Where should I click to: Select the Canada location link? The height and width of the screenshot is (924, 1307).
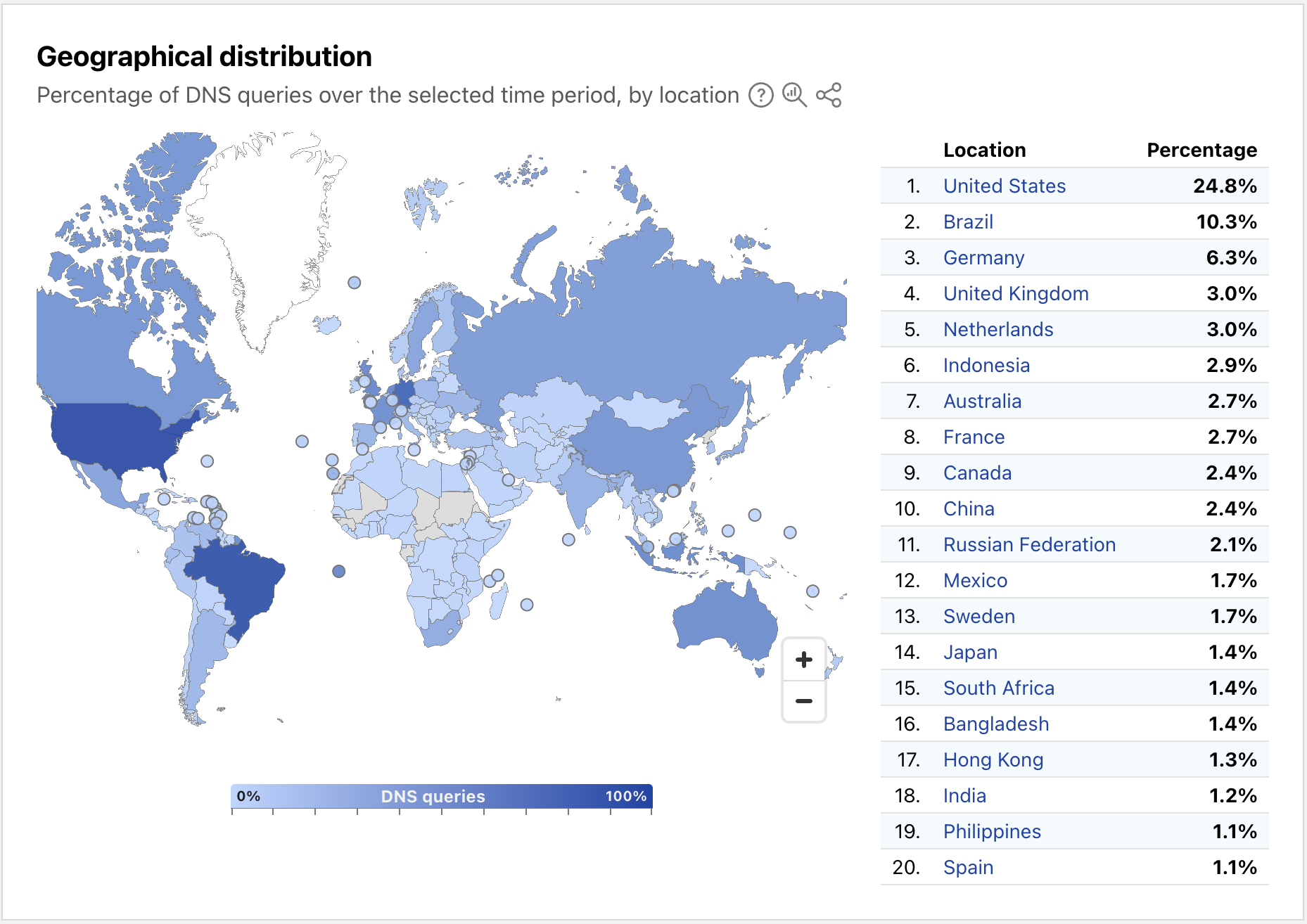pyautogui.click(x=977, y=473)
